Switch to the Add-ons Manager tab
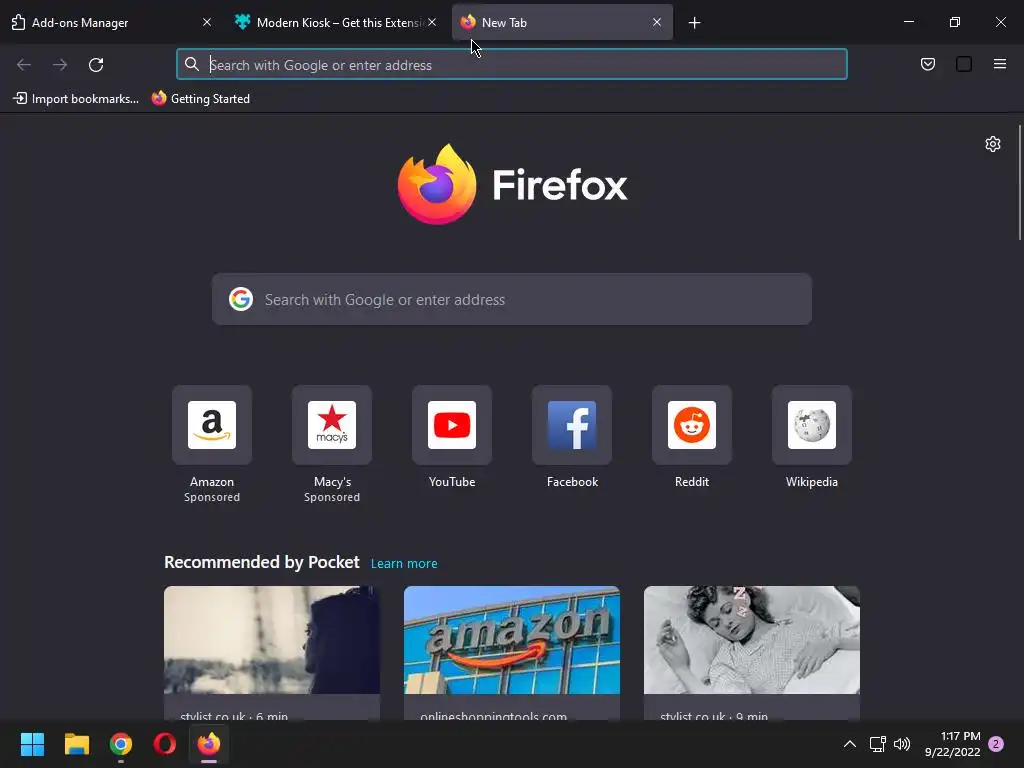Screen dimensions: 1024x768 pyautogui.click(x=111, y=23)
